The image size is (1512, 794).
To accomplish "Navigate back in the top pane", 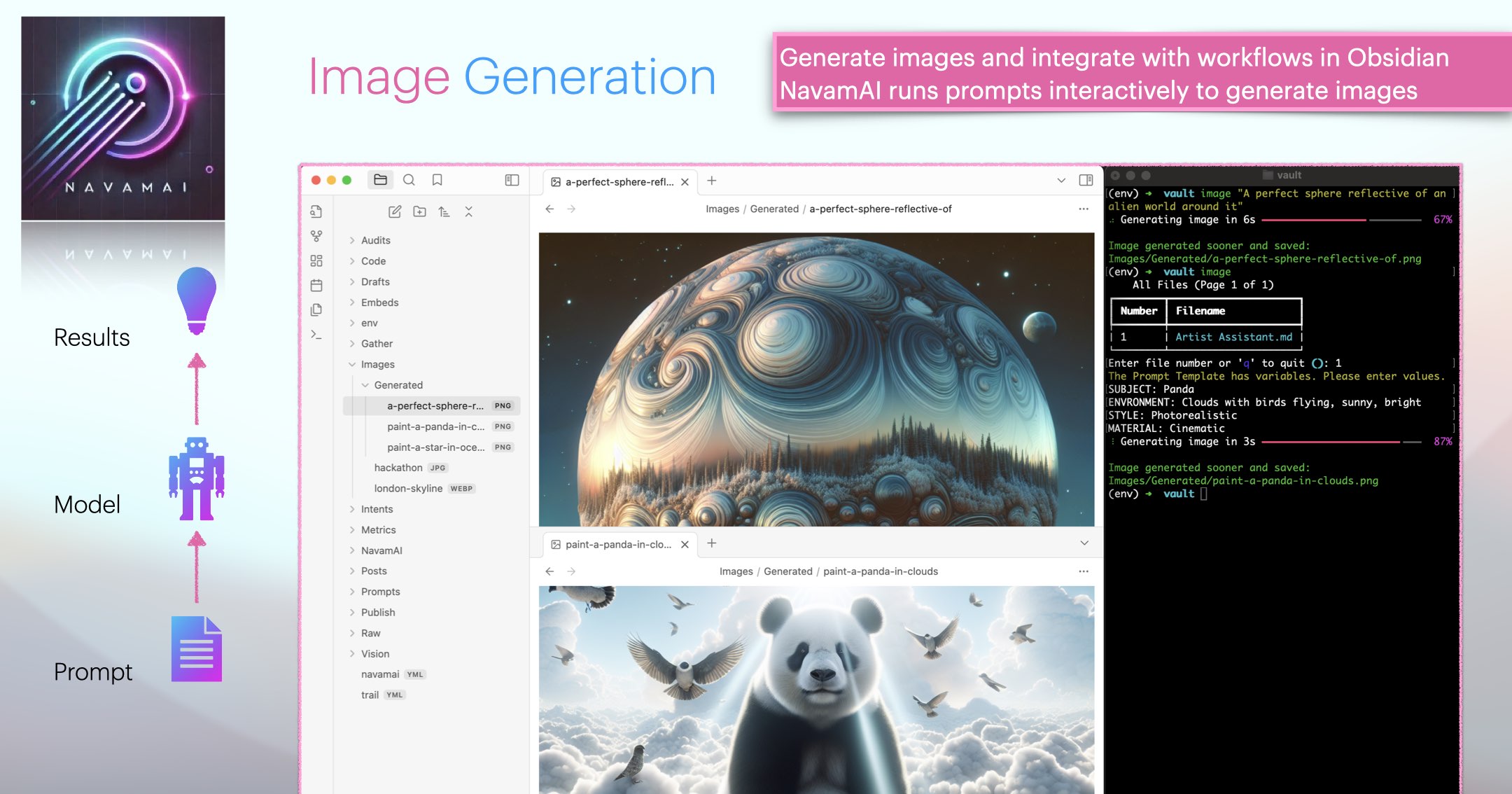I will point(549,209).
